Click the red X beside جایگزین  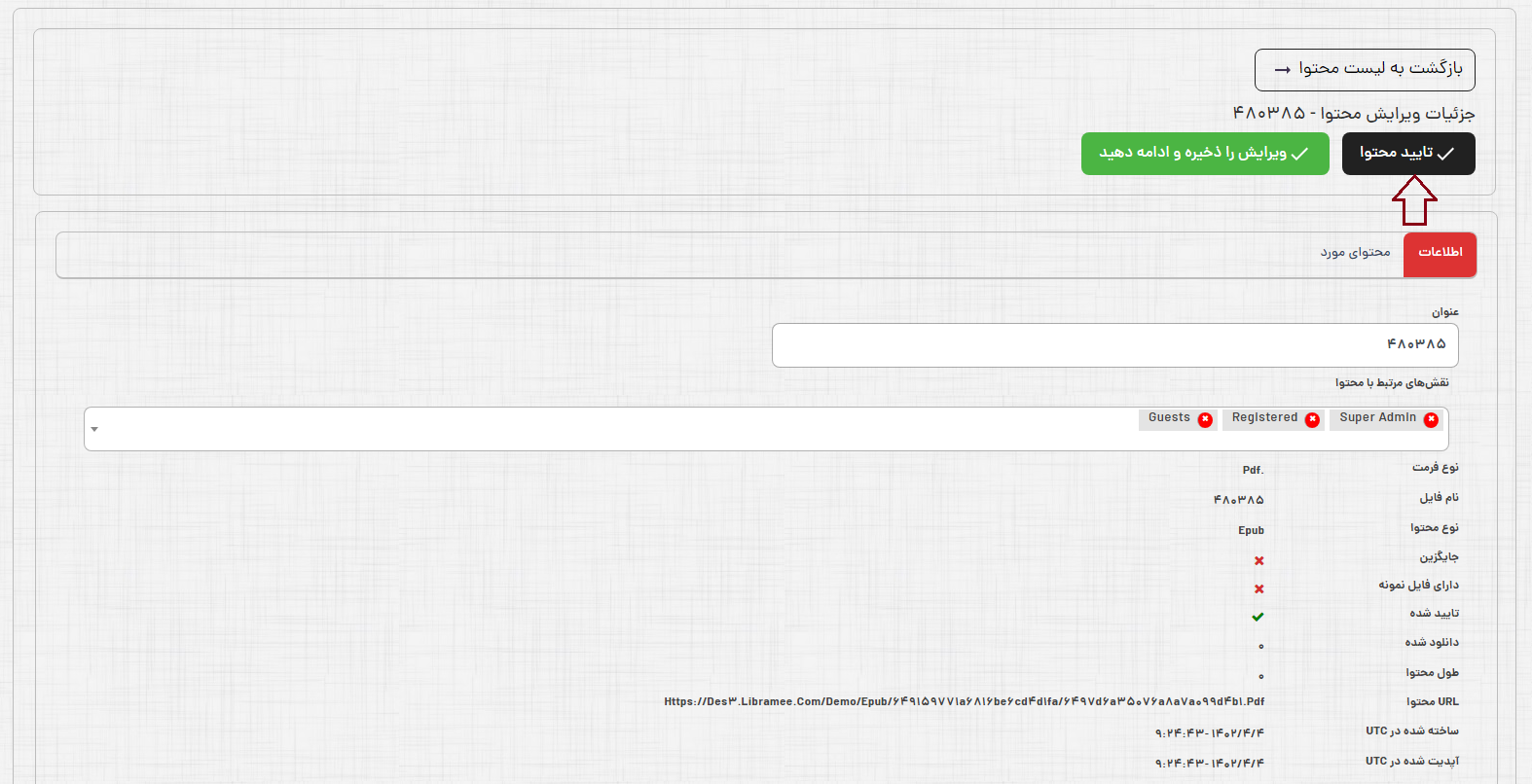click(1258, 560)
